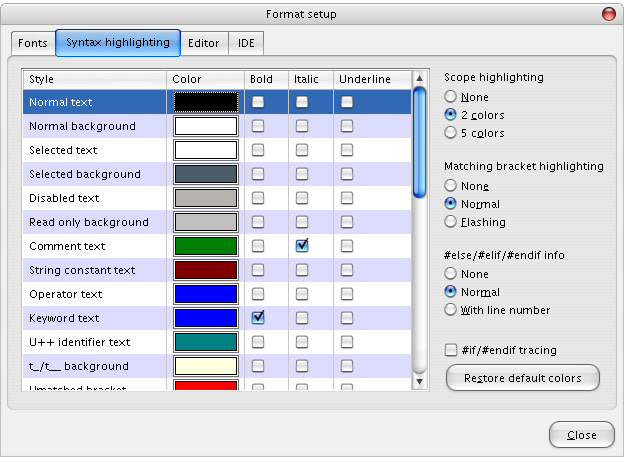Enable #if/#endif tracing checkbox
The image size is (624, 457).
(x=451, y=350)
